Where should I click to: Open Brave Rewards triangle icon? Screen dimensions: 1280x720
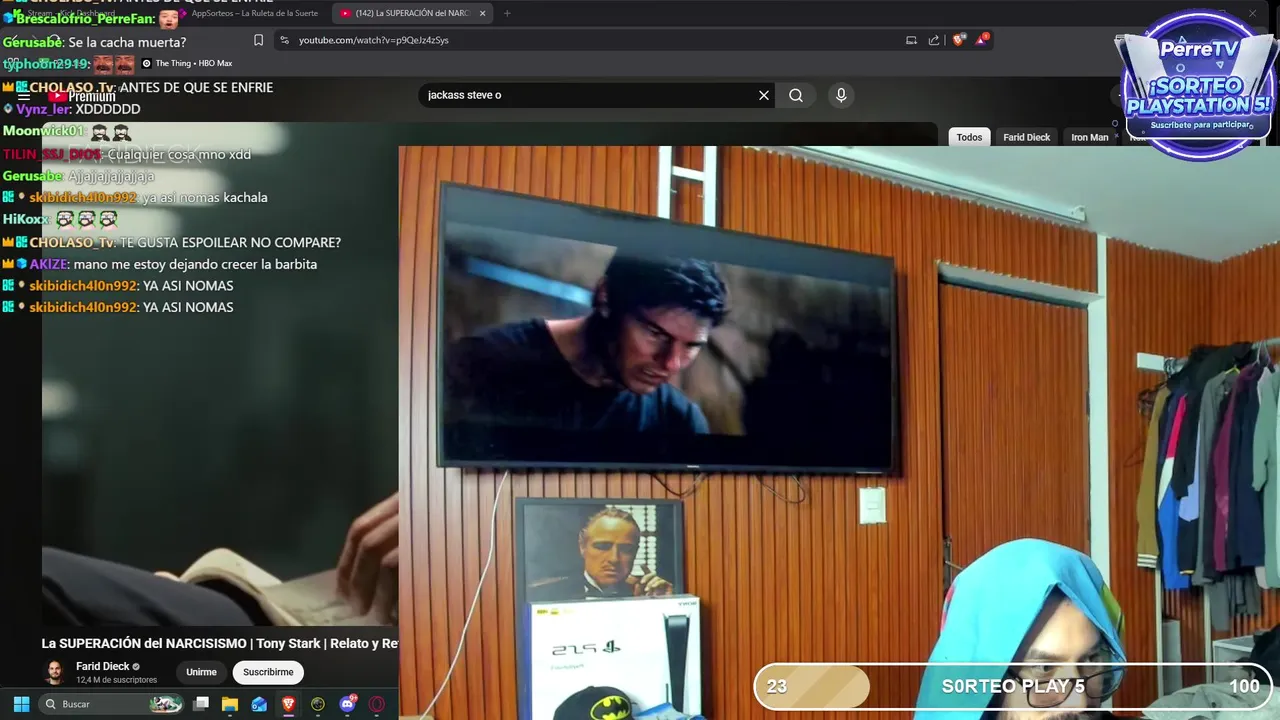tap(982, 40)
